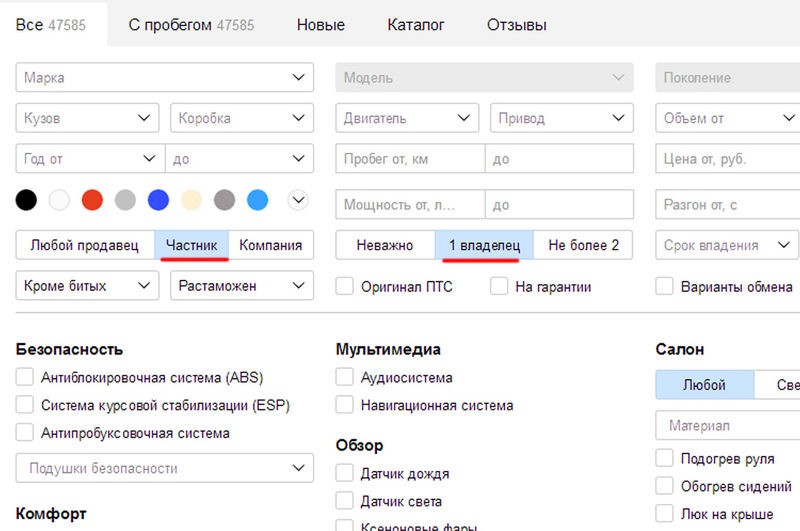Choose the blue color circle
Image resolution: width=800 pixels, height=531 pixels.
click(x=158, y=201)
